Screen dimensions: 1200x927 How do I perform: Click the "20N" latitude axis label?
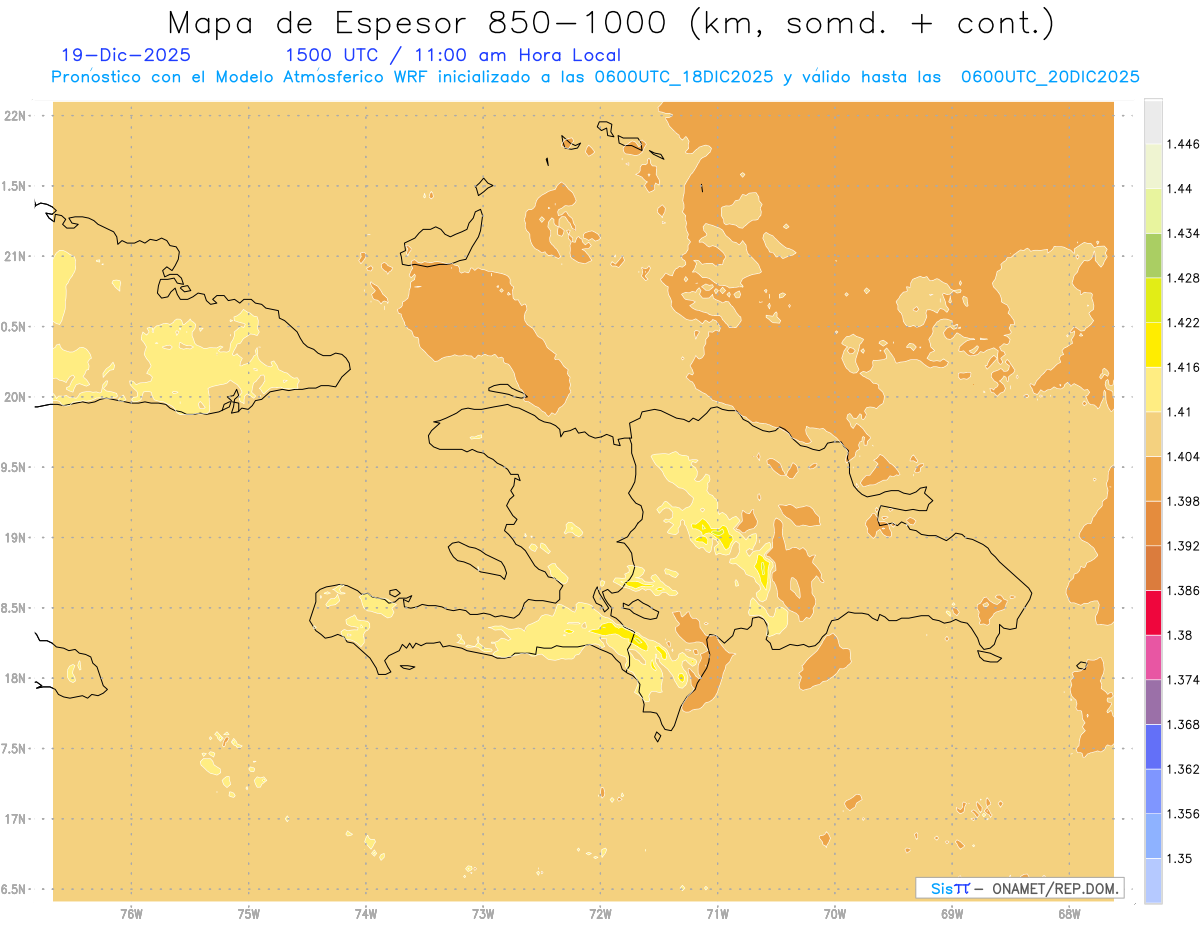pos(17,397)
